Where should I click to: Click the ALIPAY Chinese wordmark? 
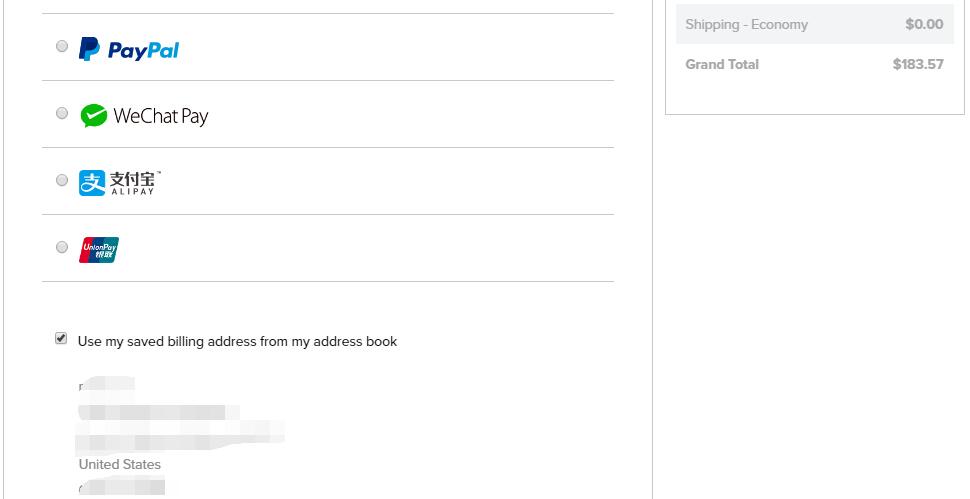(x=134, y=183)
